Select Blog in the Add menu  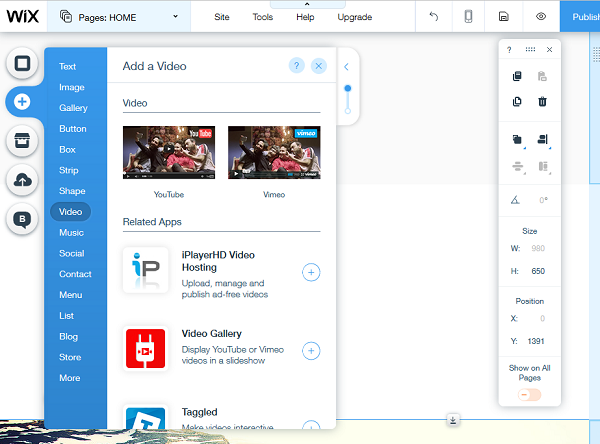point(68,336)
